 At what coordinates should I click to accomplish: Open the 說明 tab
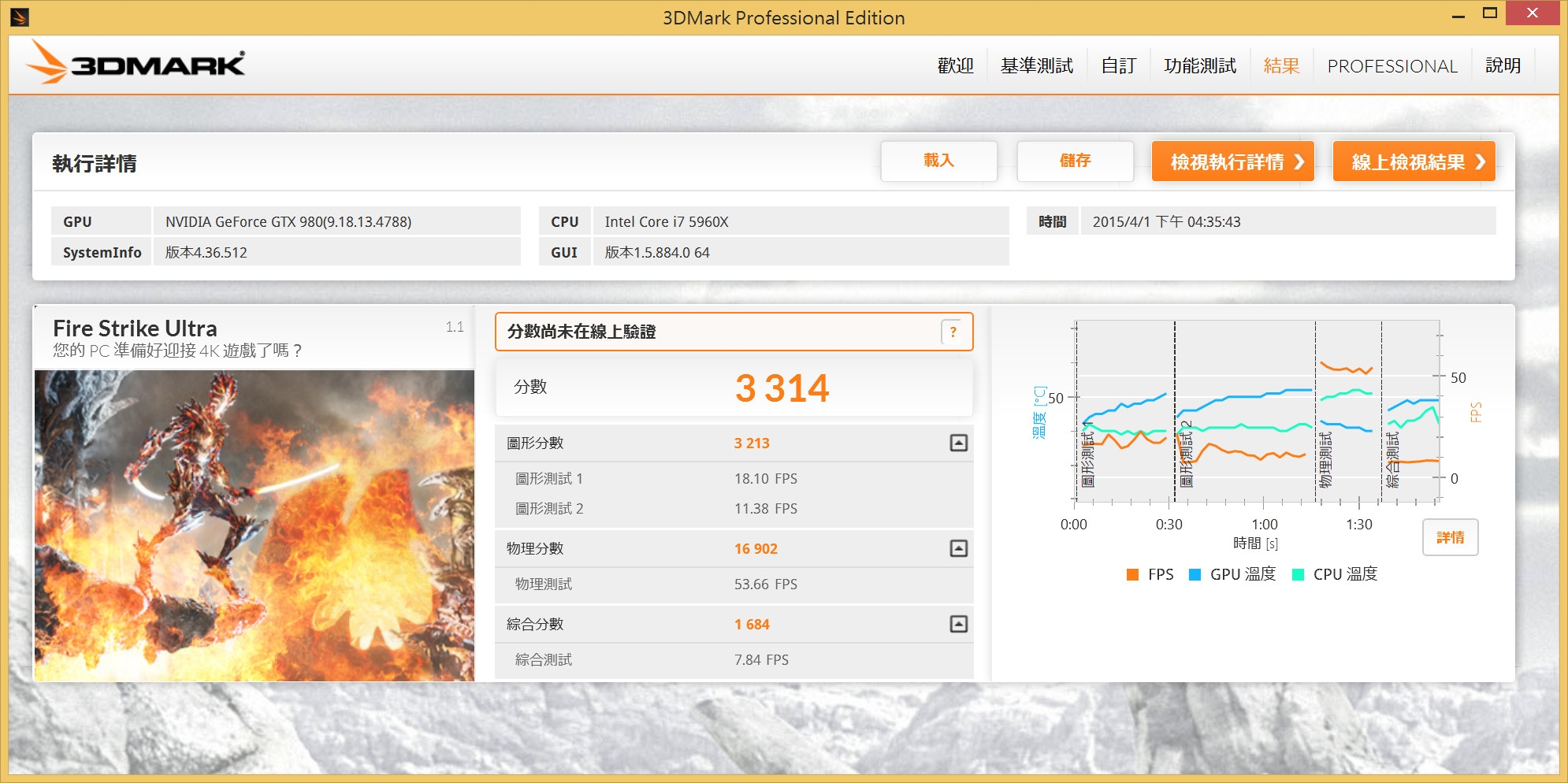point(1503,65)
